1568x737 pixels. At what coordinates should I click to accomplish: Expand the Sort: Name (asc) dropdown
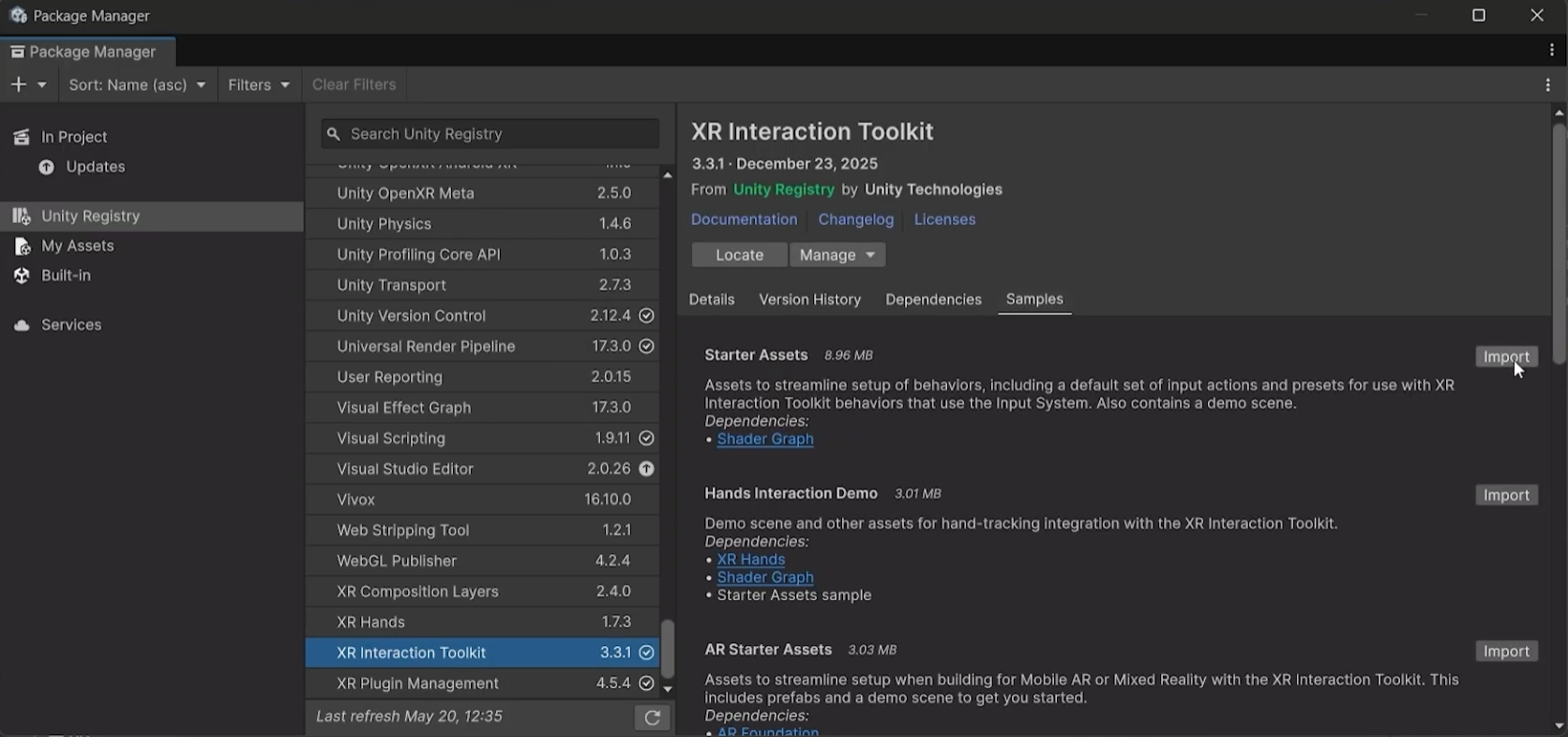[137, 84]
